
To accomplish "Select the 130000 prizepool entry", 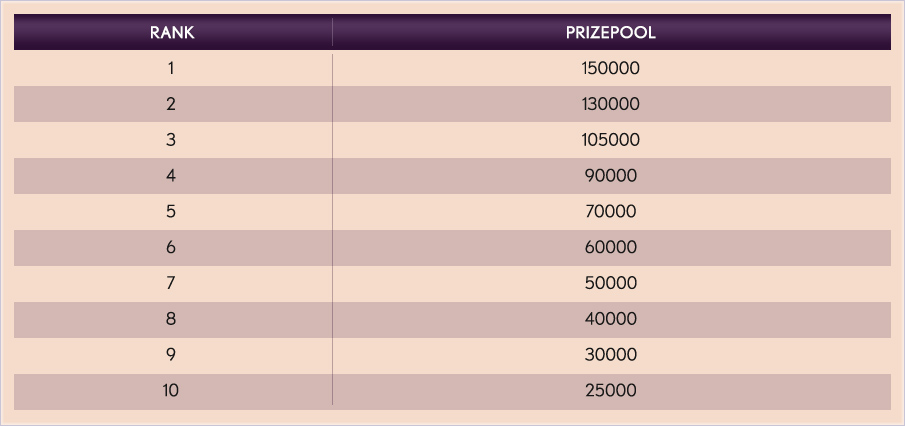I will click(611, 104).
